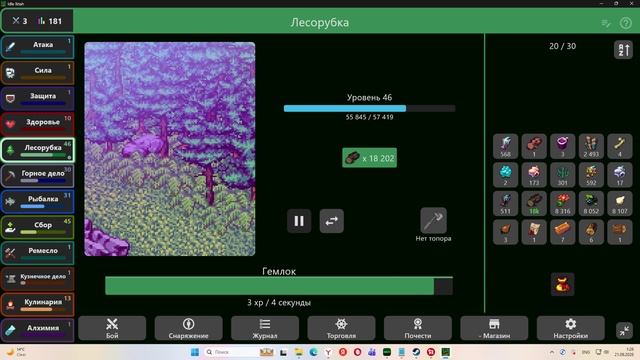Open the Атака skill
The width and height of the screenshot is (640, 360).
[37, 47]
